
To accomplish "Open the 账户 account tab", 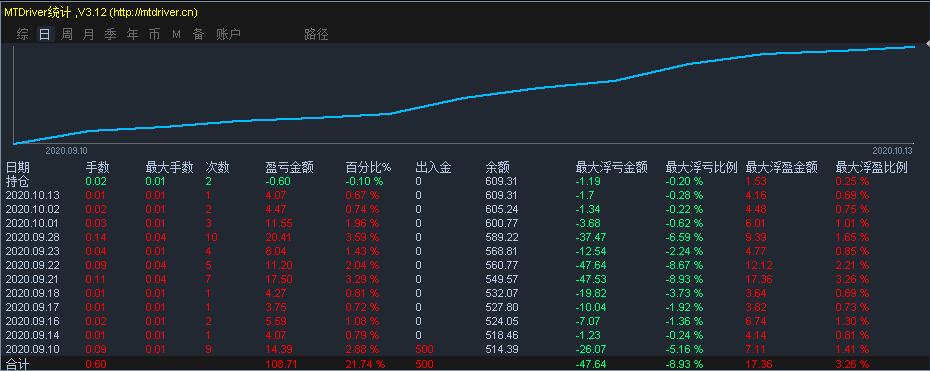I will (x=228, y=34).
